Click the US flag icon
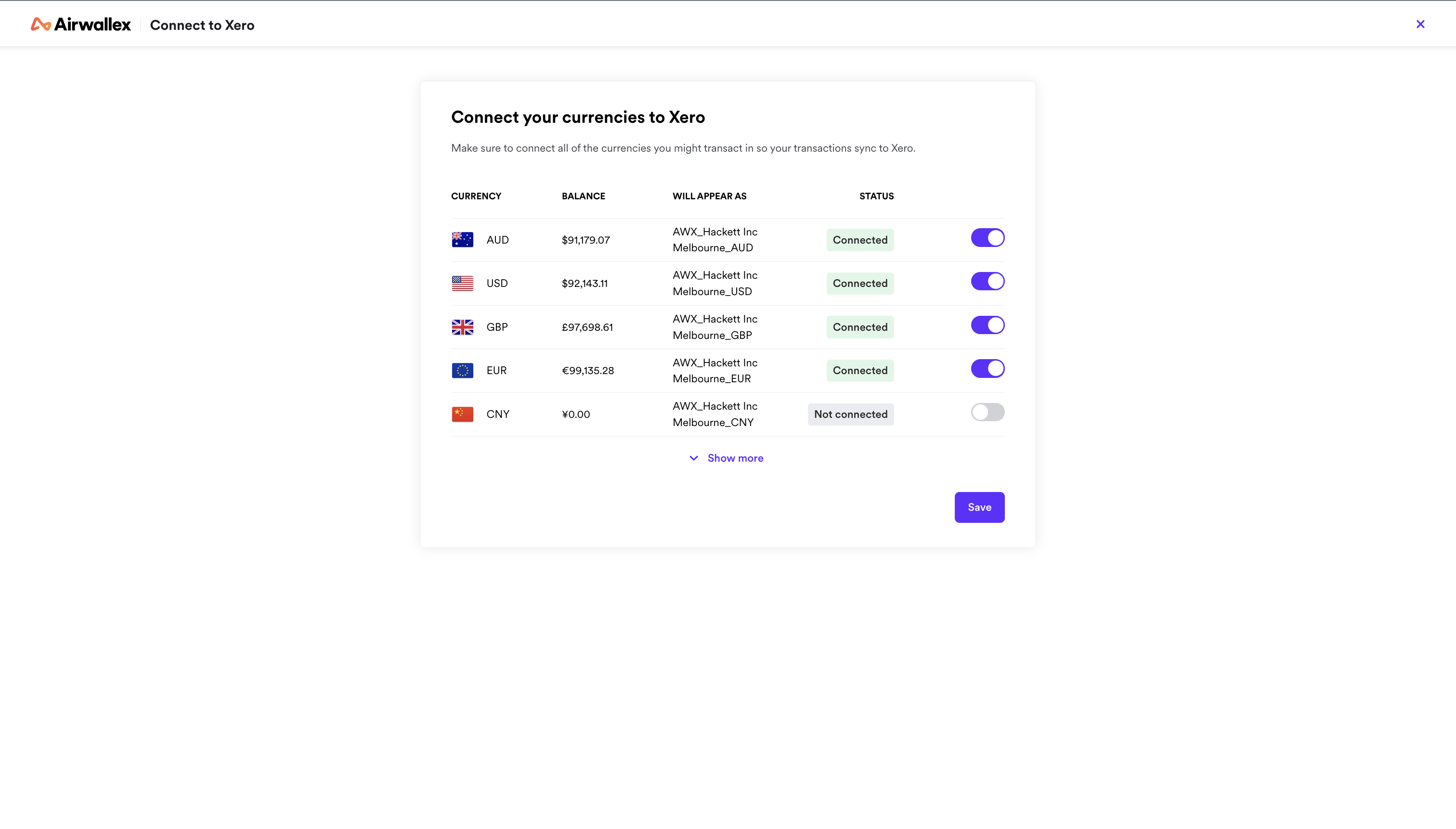This screenshot has width=1456, height=829. [462, 283]
